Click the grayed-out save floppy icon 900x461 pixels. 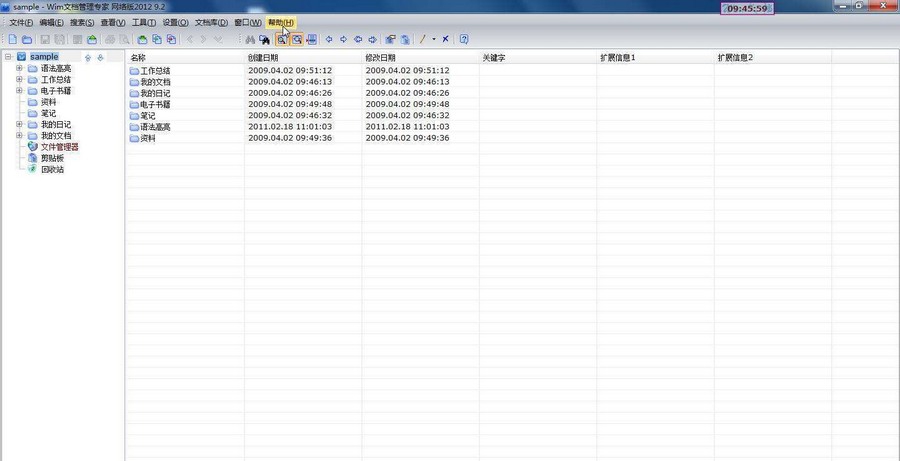coord(45,40)
